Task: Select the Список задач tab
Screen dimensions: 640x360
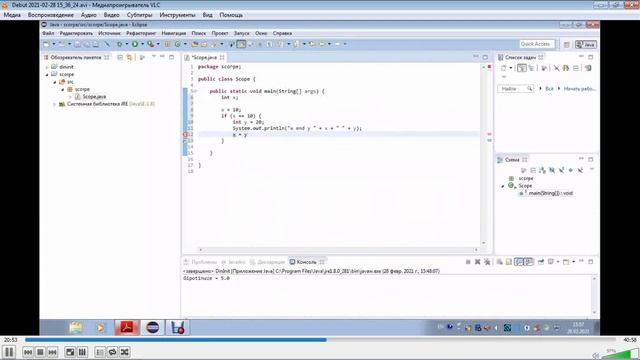Action: tap(521, 58)
